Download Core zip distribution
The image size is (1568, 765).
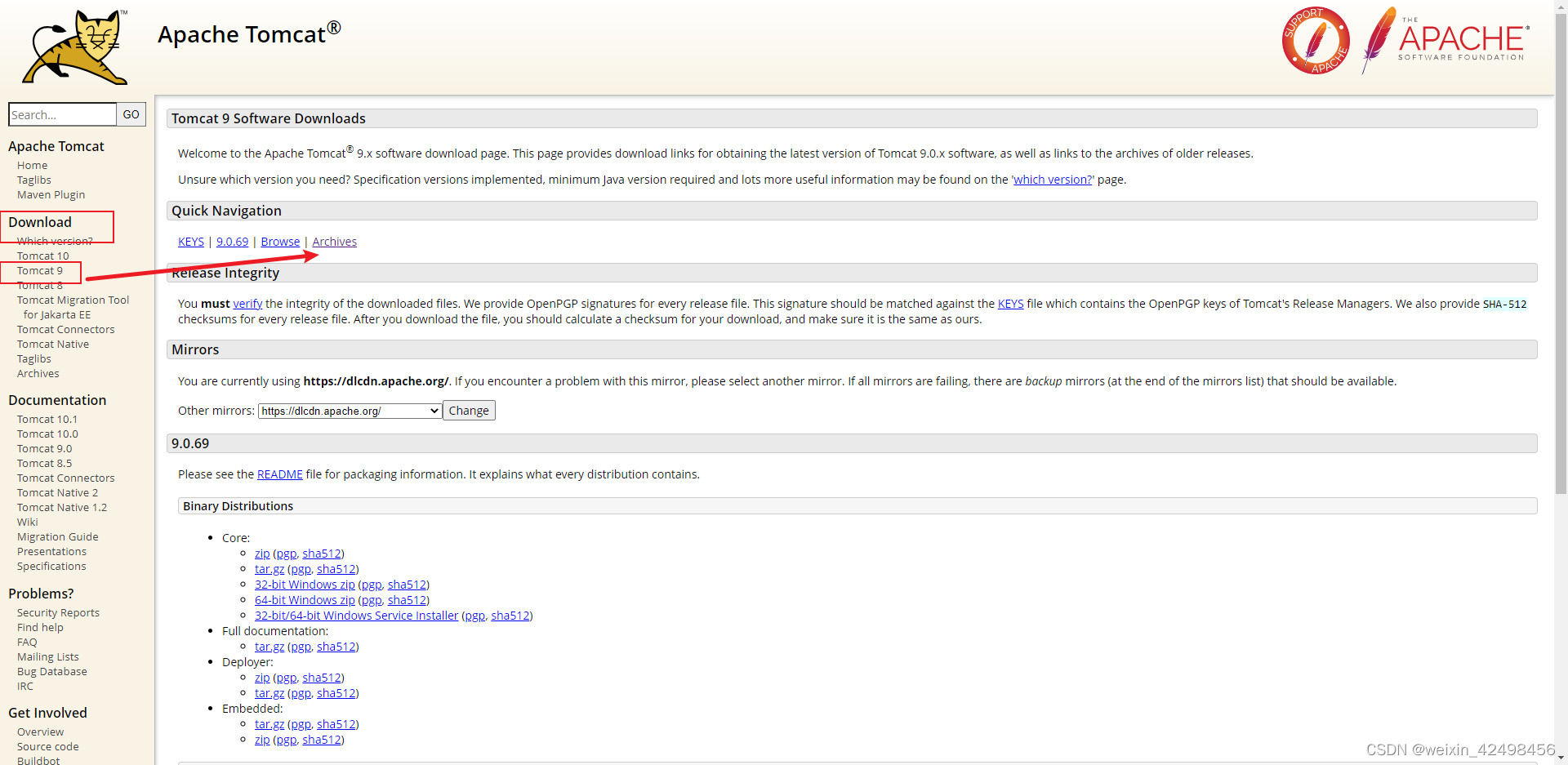coord(262,554)
